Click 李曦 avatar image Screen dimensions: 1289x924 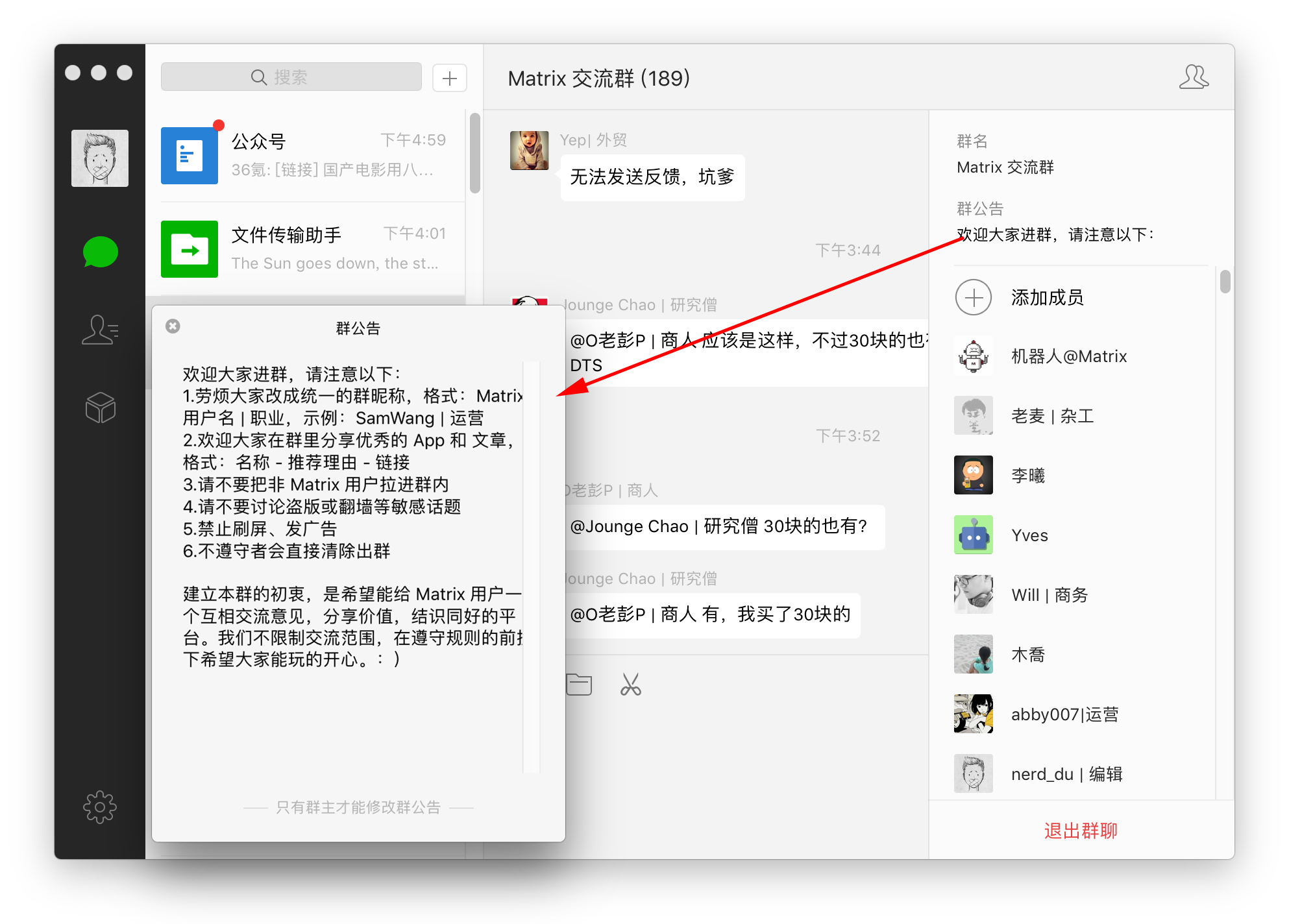[974, 476]
